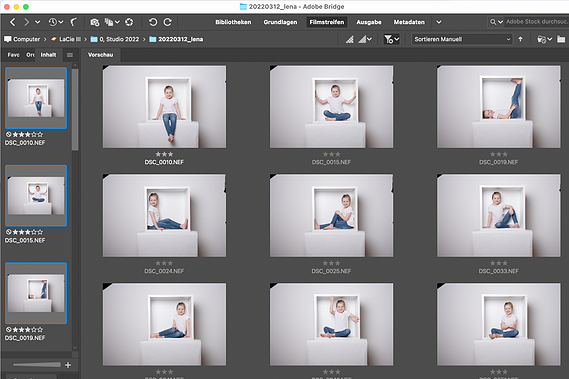
Task: Switch to the Ordner panel tab
Action: pos(30,55)
